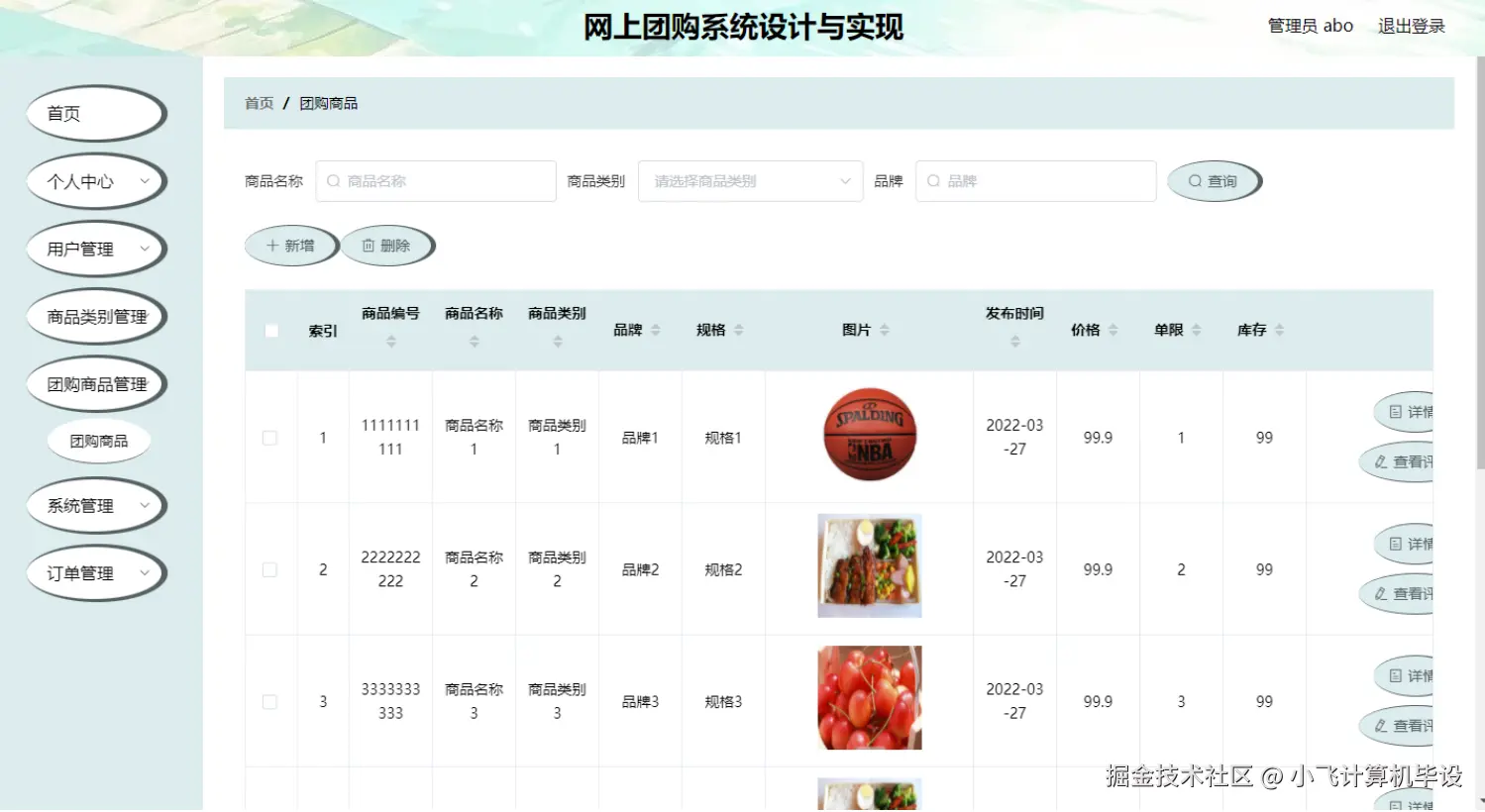Click the 新增 add button
Viewport: 1485px width, 812px height.
coord(291,246)
